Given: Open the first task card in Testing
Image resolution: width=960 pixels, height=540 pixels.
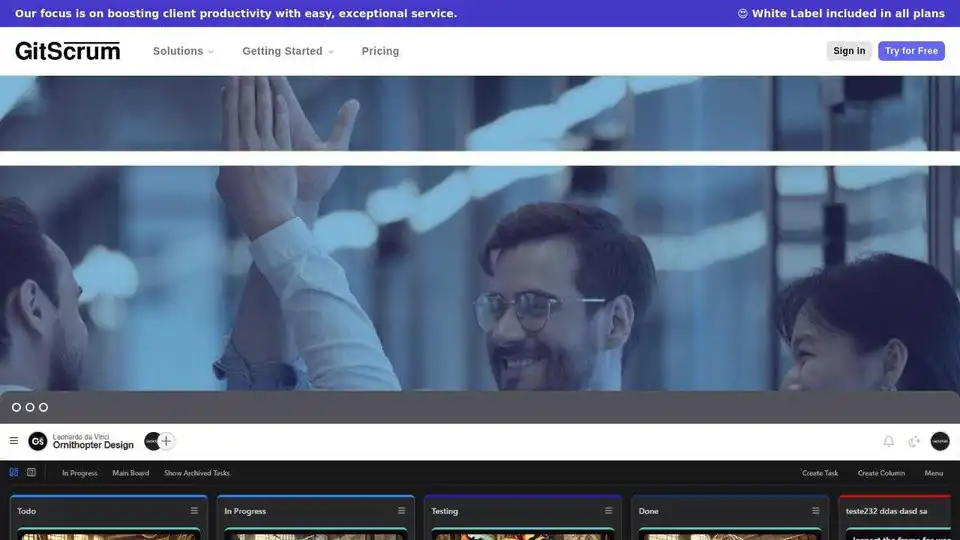Looking at the screenshot, I should pyautogui.click(x=523, y=534).
